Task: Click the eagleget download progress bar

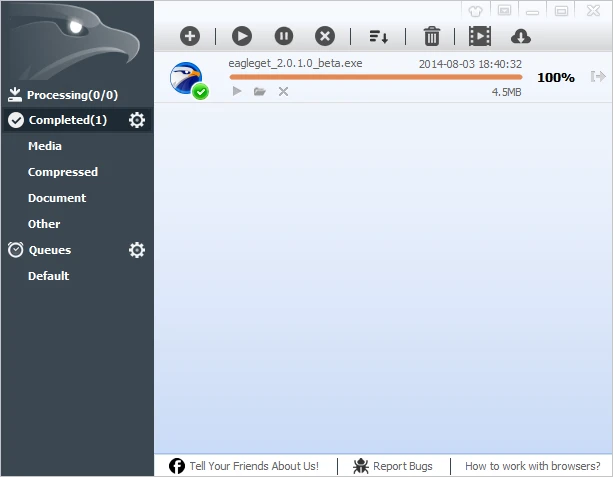Action: click(375, 77)
